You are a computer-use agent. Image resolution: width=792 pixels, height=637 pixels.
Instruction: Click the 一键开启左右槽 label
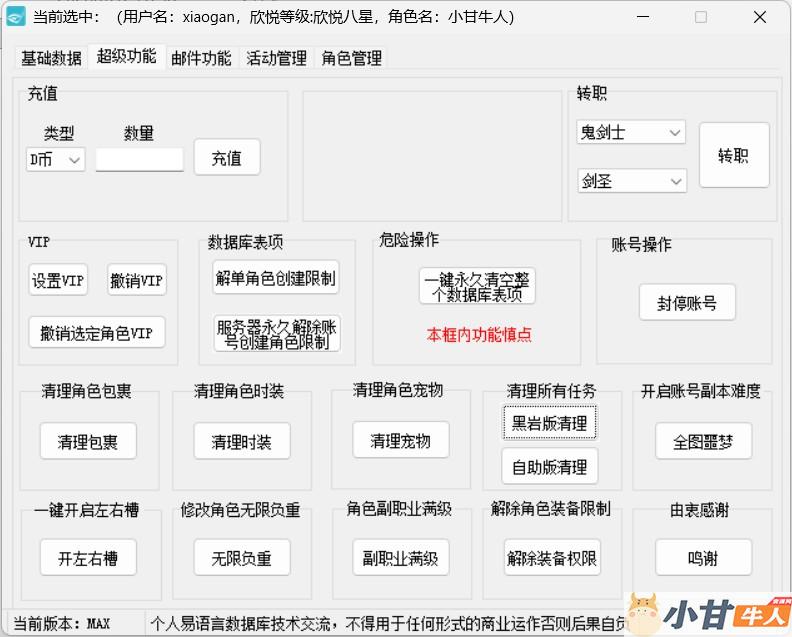pos(86,510)
